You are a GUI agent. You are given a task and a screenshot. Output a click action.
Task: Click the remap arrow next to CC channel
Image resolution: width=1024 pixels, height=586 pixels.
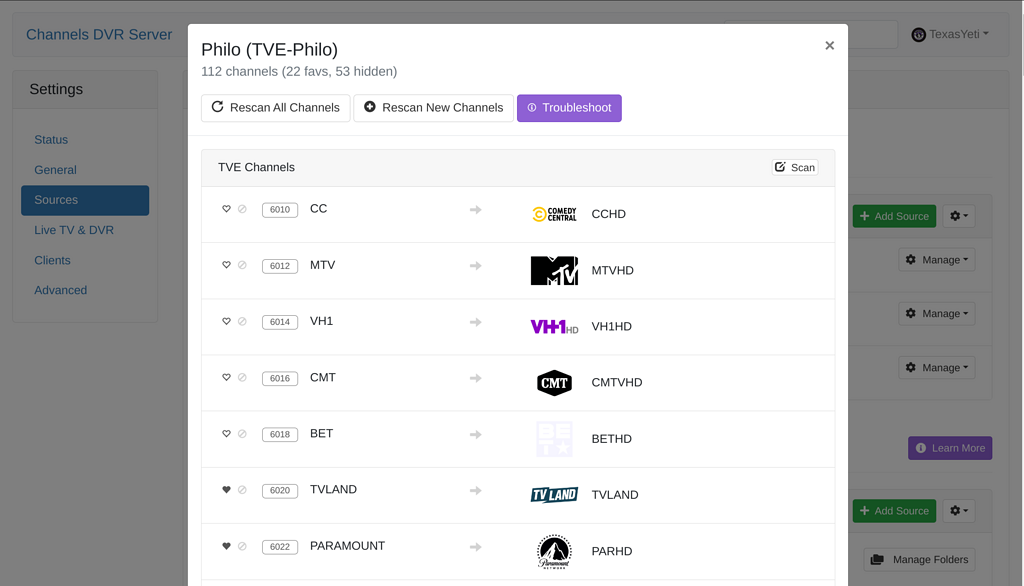tap(475, 209)
